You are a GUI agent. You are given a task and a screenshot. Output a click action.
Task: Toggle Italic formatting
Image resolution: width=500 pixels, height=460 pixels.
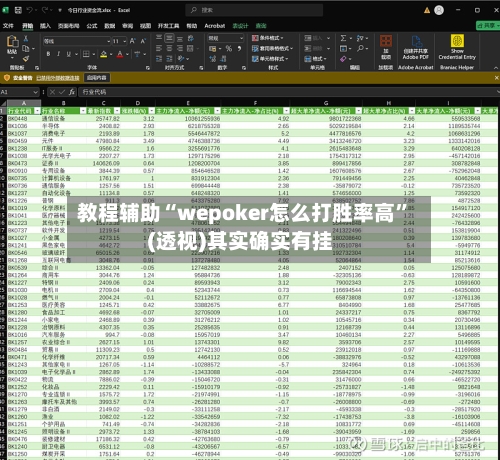58,54
